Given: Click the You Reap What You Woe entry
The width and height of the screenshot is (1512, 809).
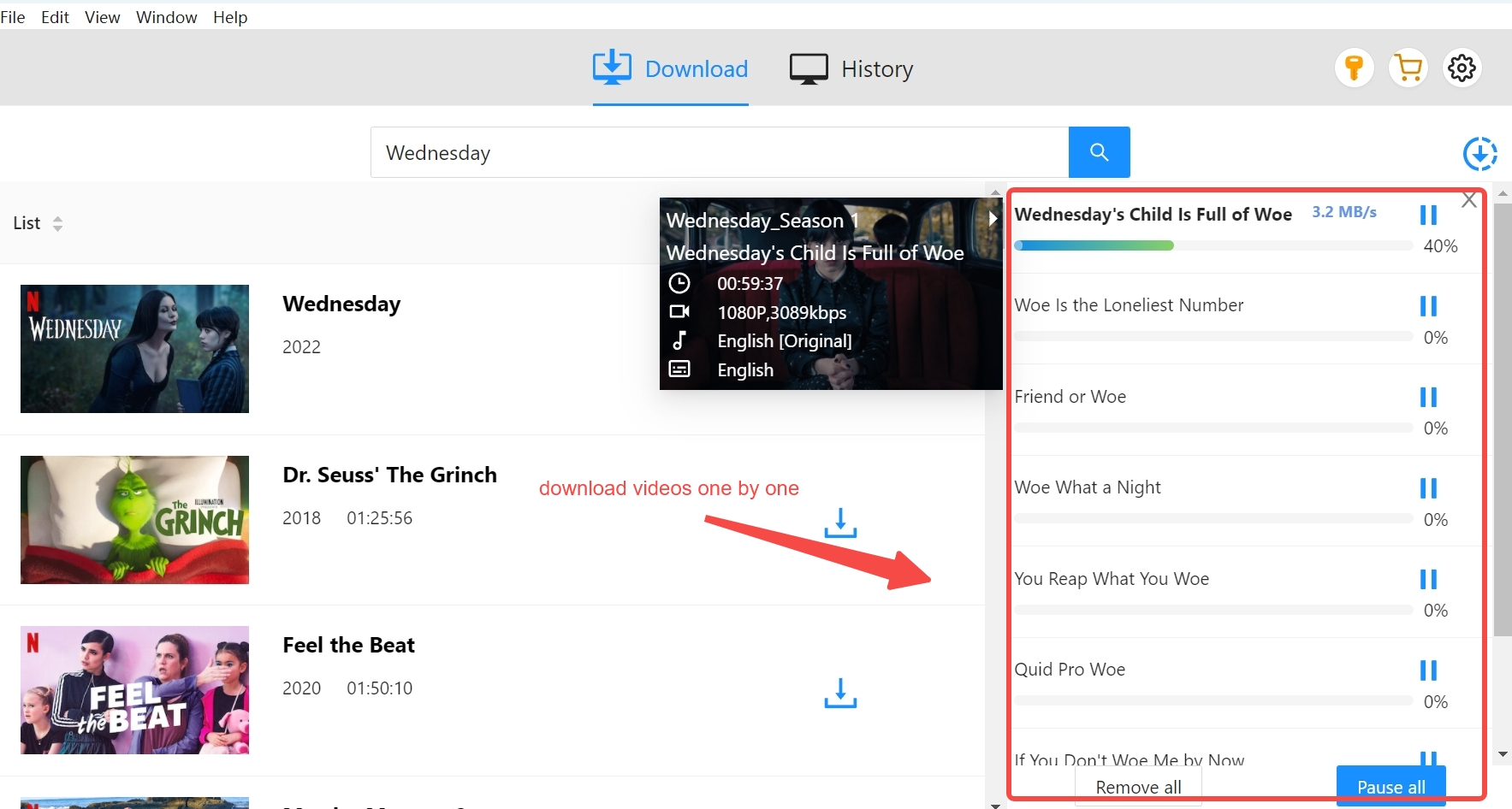Looking at the screenshot, I should 1112,579.
